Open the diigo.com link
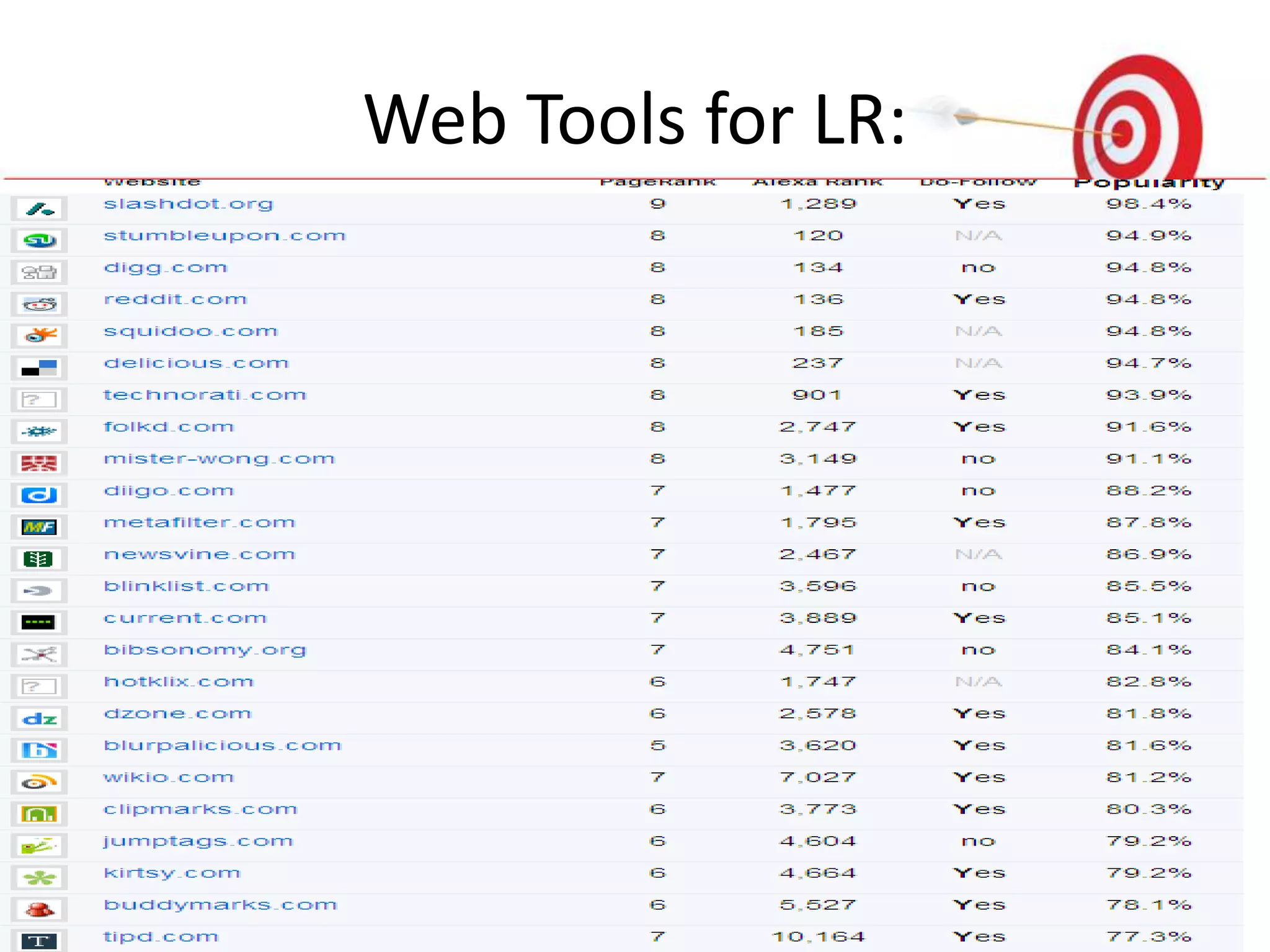The image size is (1270, 952). (x=169, y=491)
